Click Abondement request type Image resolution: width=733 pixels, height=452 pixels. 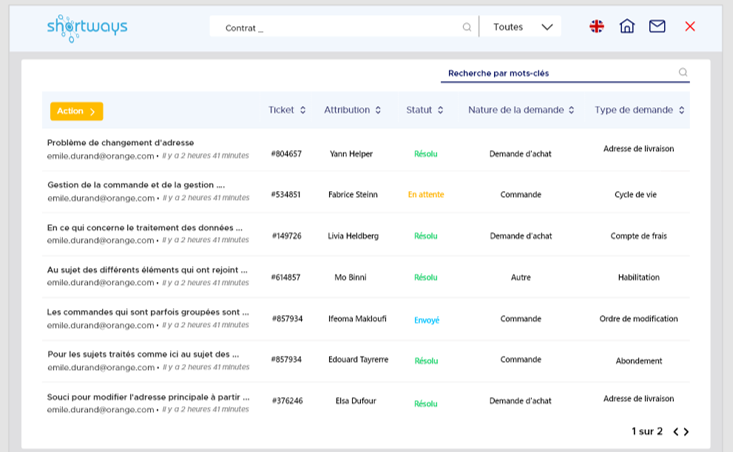(x=639, y=361)
